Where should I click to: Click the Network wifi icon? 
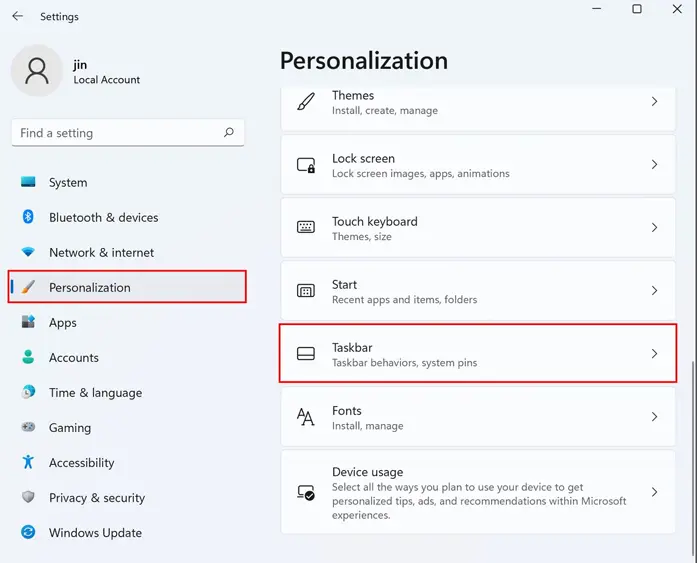point(28,252)
